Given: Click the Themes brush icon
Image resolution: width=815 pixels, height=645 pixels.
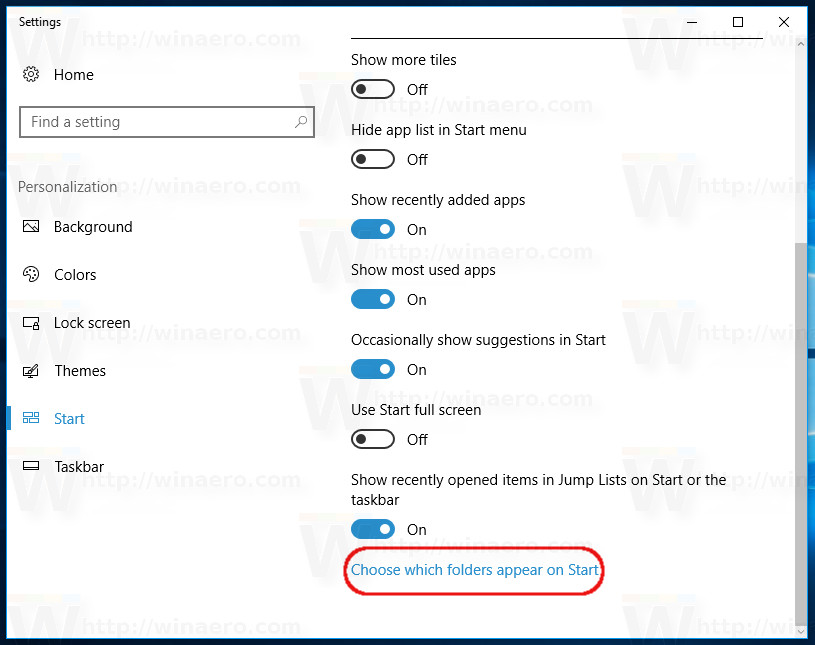Looking at the screenshot, I should (x=31, y=371).
